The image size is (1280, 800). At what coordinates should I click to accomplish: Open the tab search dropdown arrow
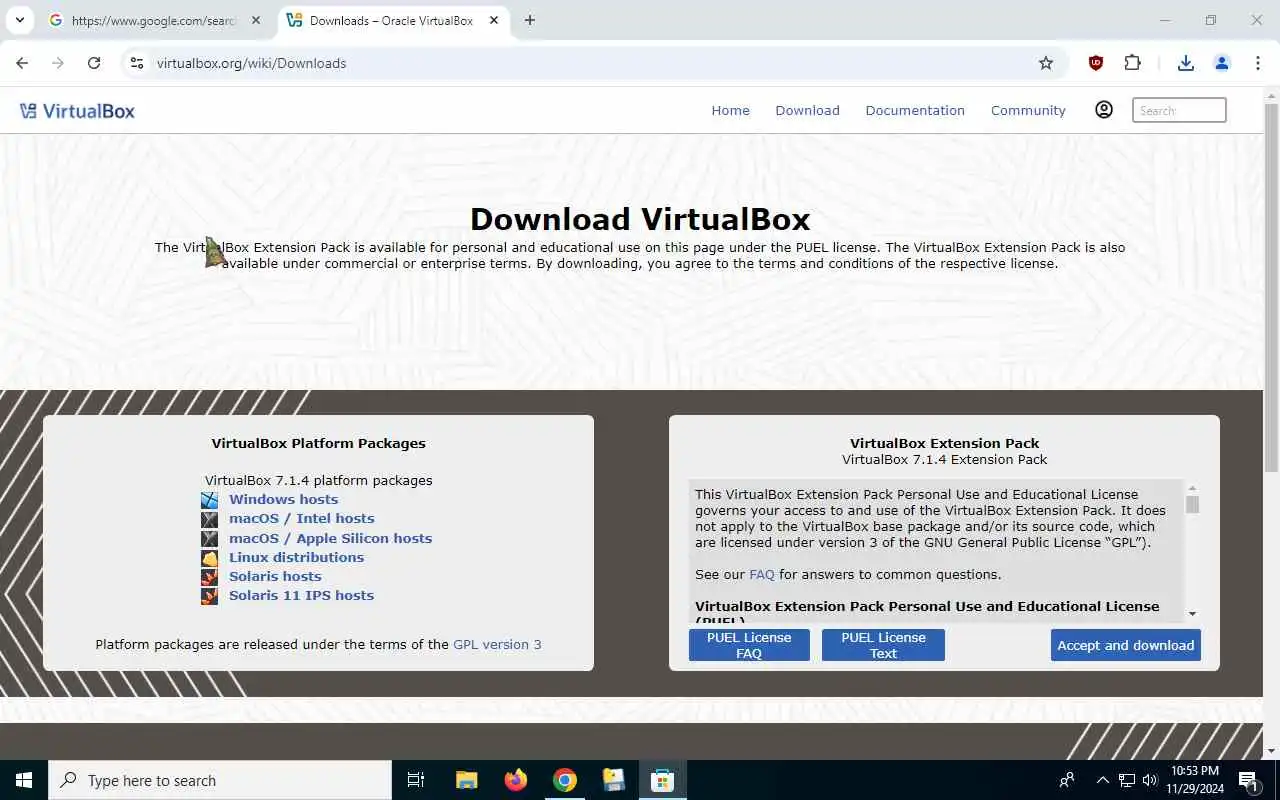[19, 20]
